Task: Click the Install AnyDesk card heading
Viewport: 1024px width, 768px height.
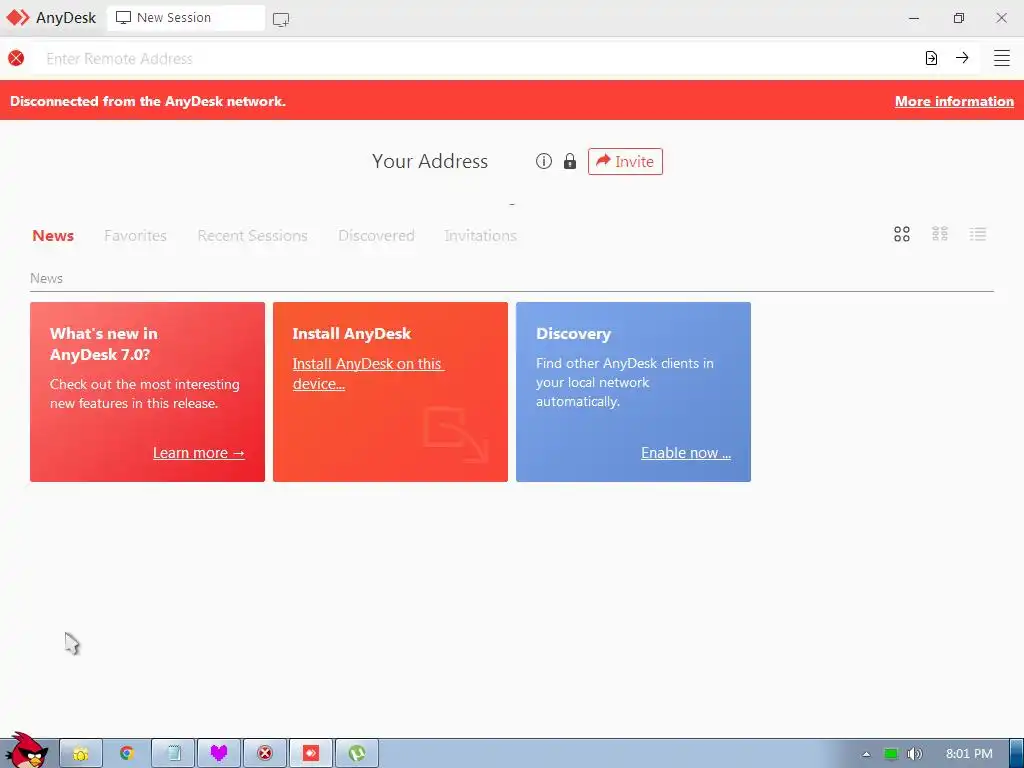Action: (351, 334)
